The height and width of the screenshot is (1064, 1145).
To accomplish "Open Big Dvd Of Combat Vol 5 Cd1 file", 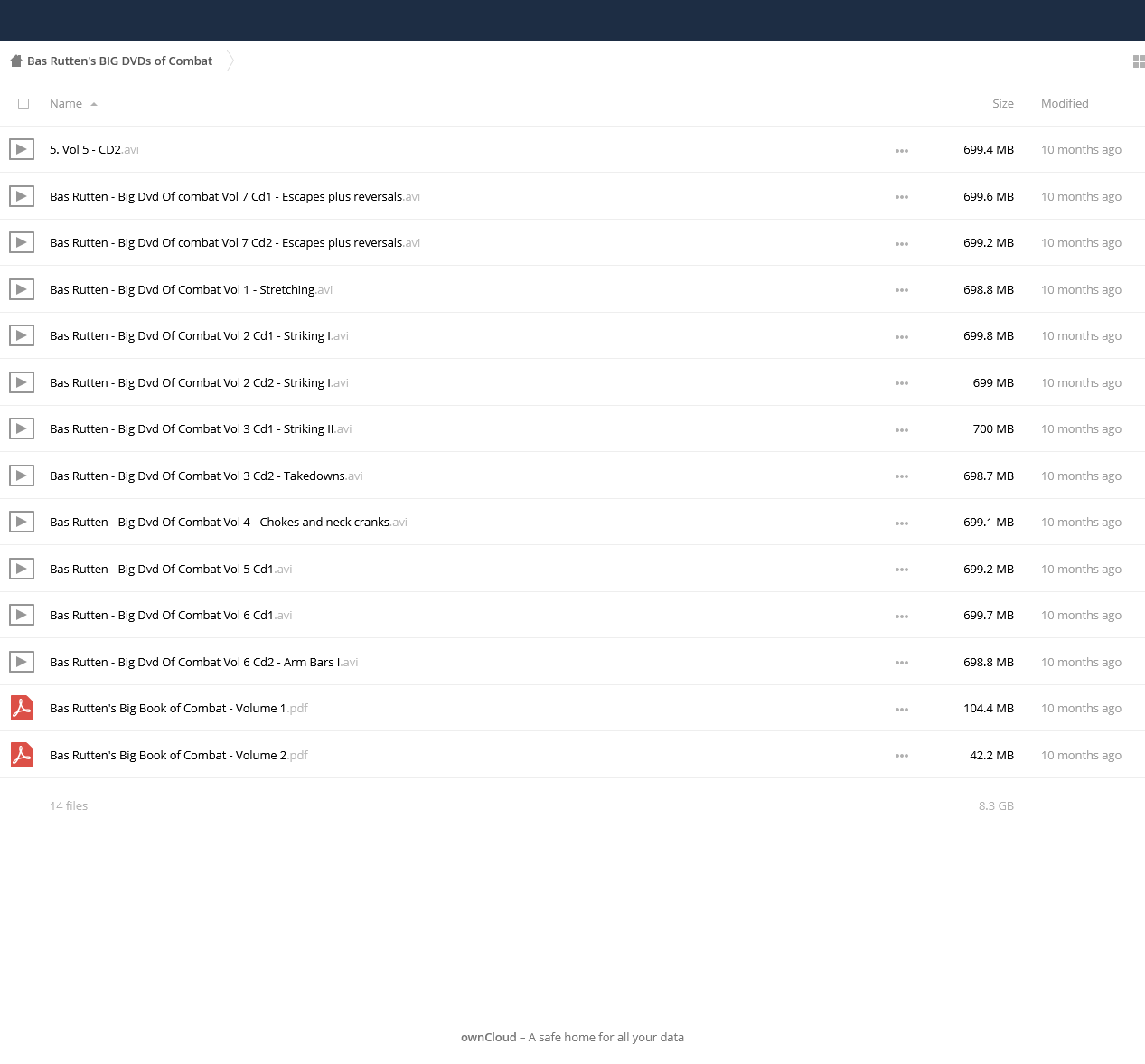I will point(171,569).
